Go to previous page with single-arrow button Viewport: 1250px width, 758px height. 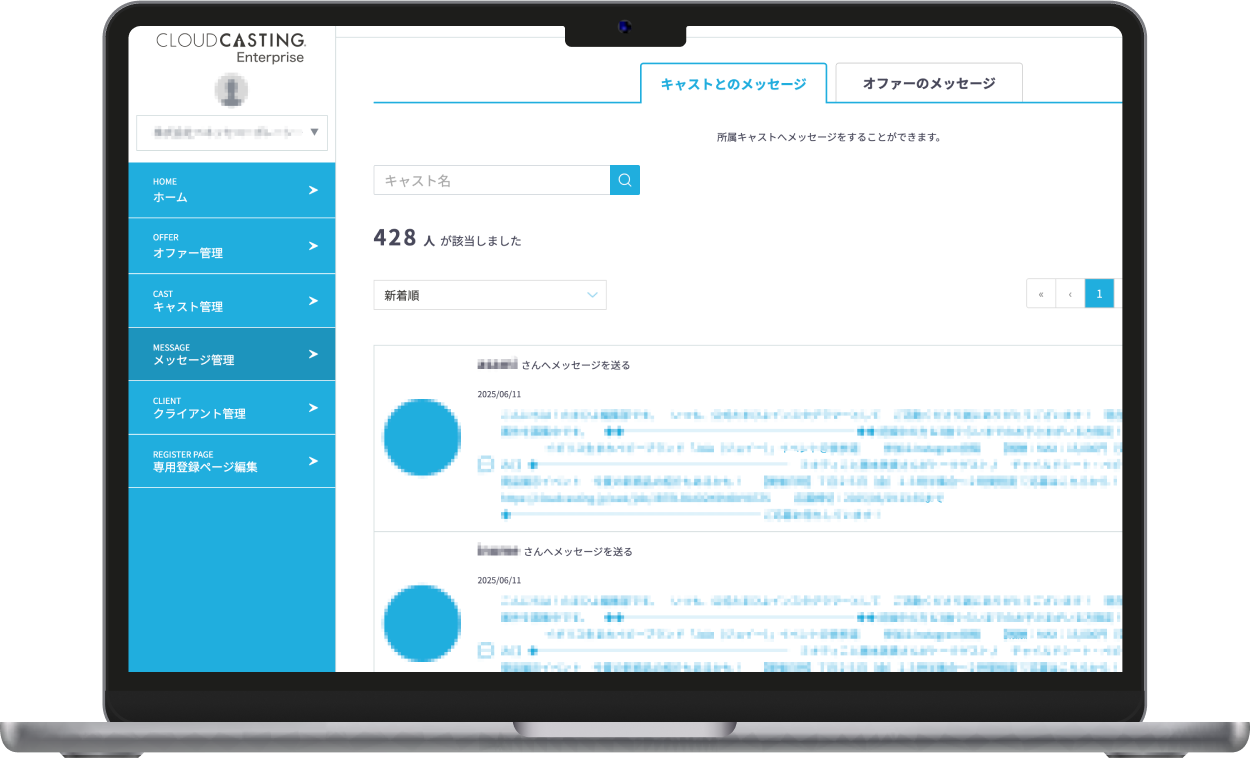coord(1070,294)
